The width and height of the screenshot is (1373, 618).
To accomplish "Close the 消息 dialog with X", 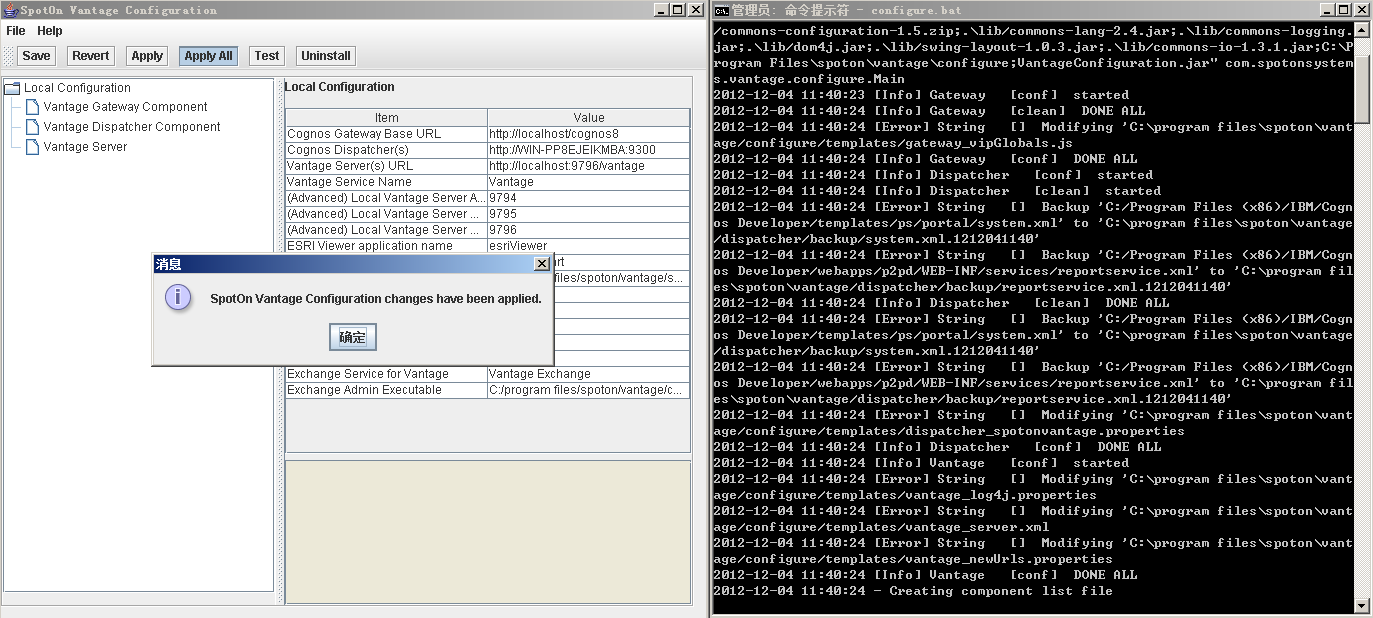I will pyautogui.click(x=542, y=264).
